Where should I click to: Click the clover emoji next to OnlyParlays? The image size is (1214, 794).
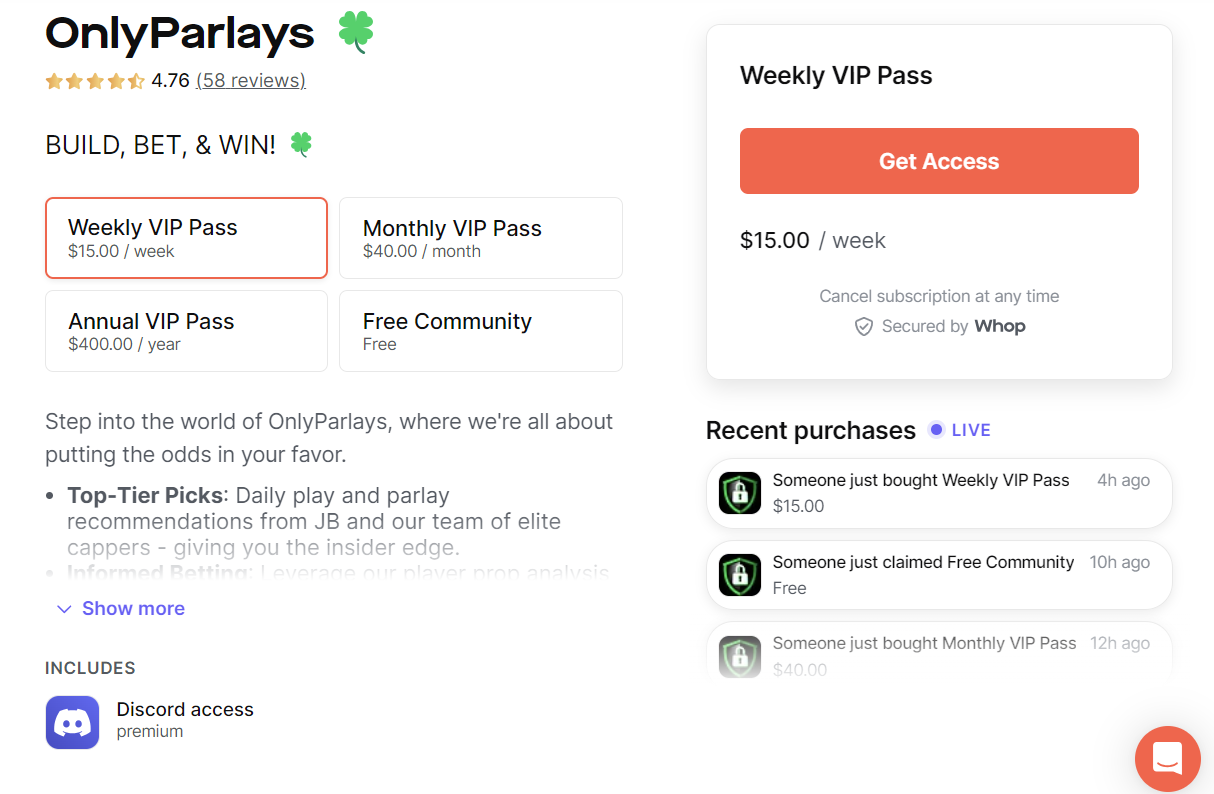[356, 32]
